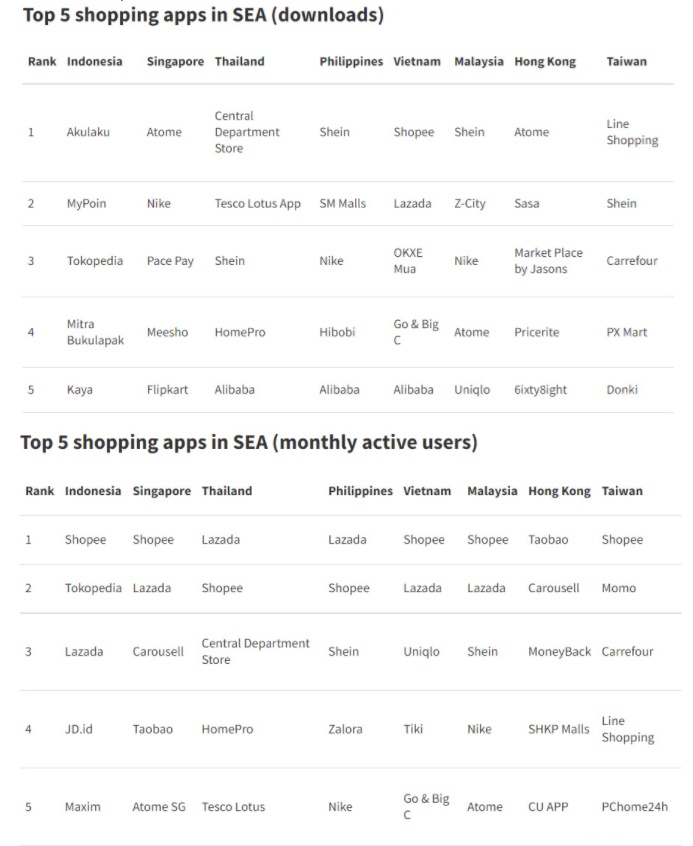Click the OKXE Mua cell under Vietnam

408,261
